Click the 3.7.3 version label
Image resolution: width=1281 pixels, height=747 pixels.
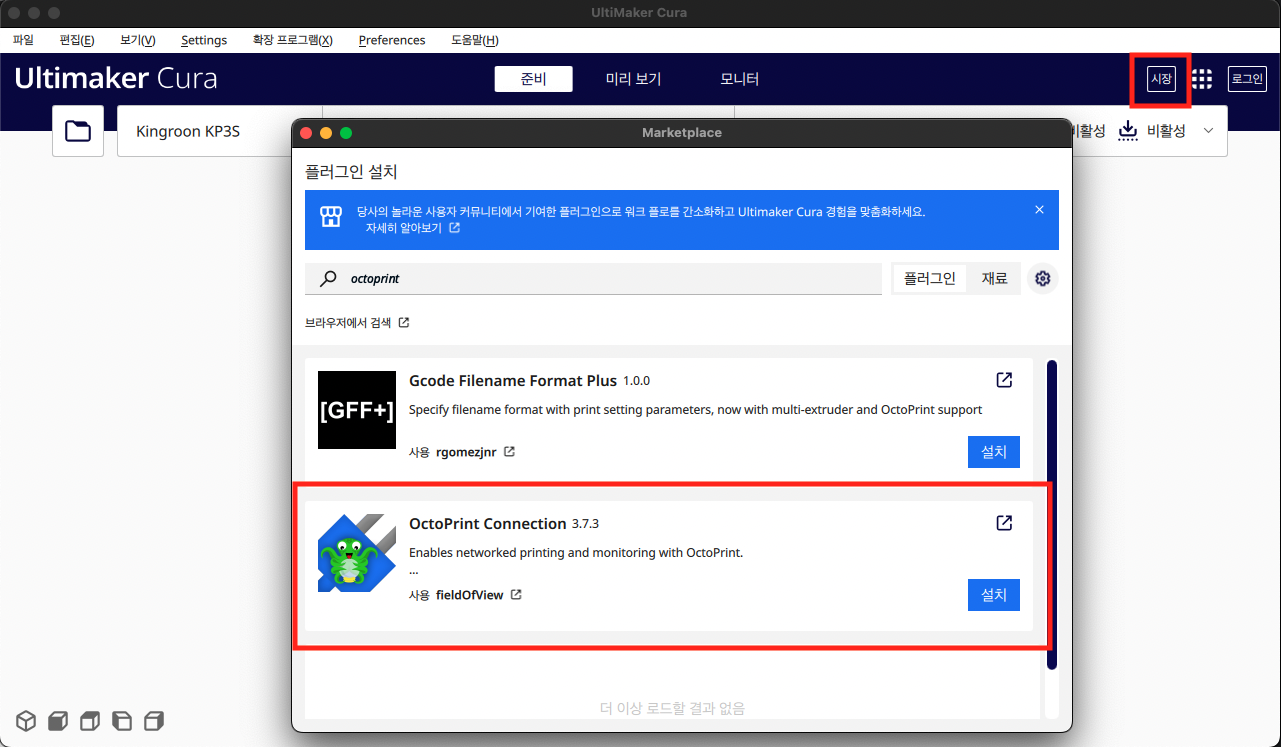(x=585, y=524)
